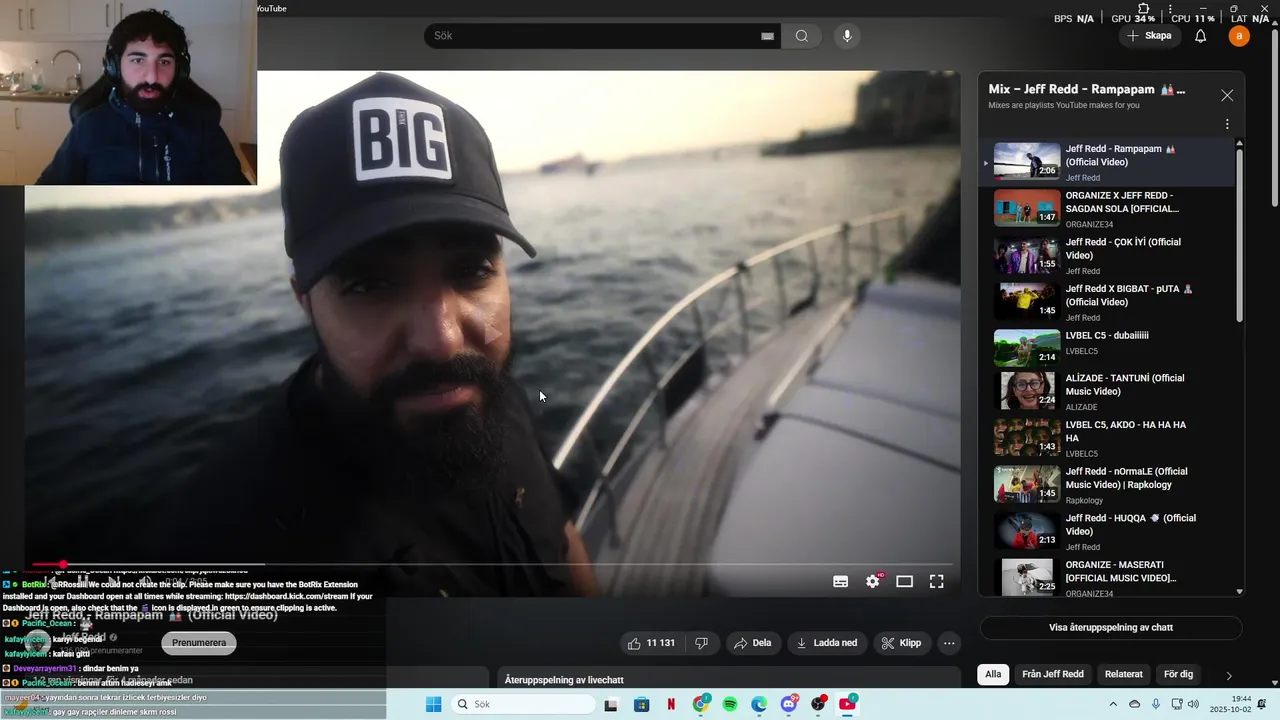Viewport: 1280px width, 720px height.
Task: Click the Återuppspelning av livechatt header
Action: coord(564,680)
